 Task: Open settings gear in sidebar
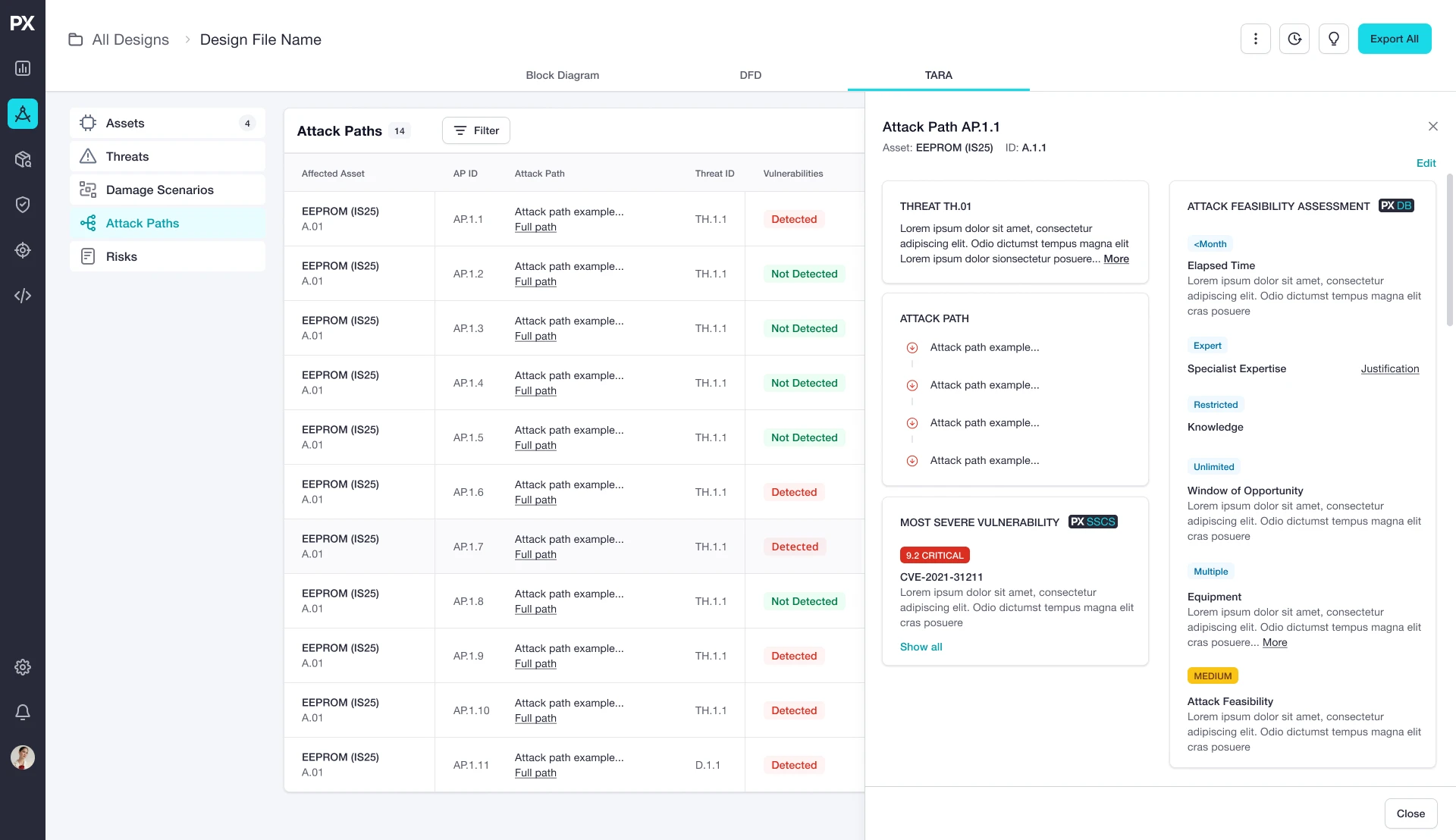click(x=23, y=667)
